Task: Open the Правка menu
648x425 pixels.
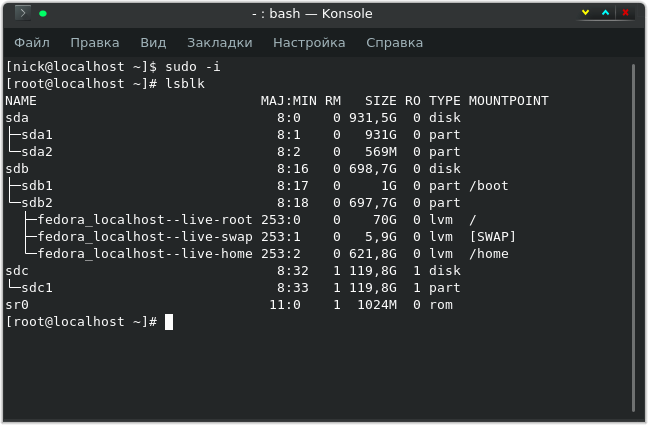Action: coord(95,43)
